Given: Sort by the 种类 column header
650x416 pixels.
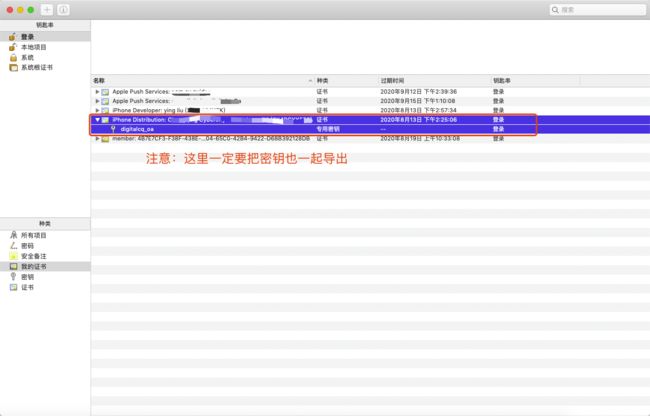Looking at the screenshot, I should tap(347, 80).
